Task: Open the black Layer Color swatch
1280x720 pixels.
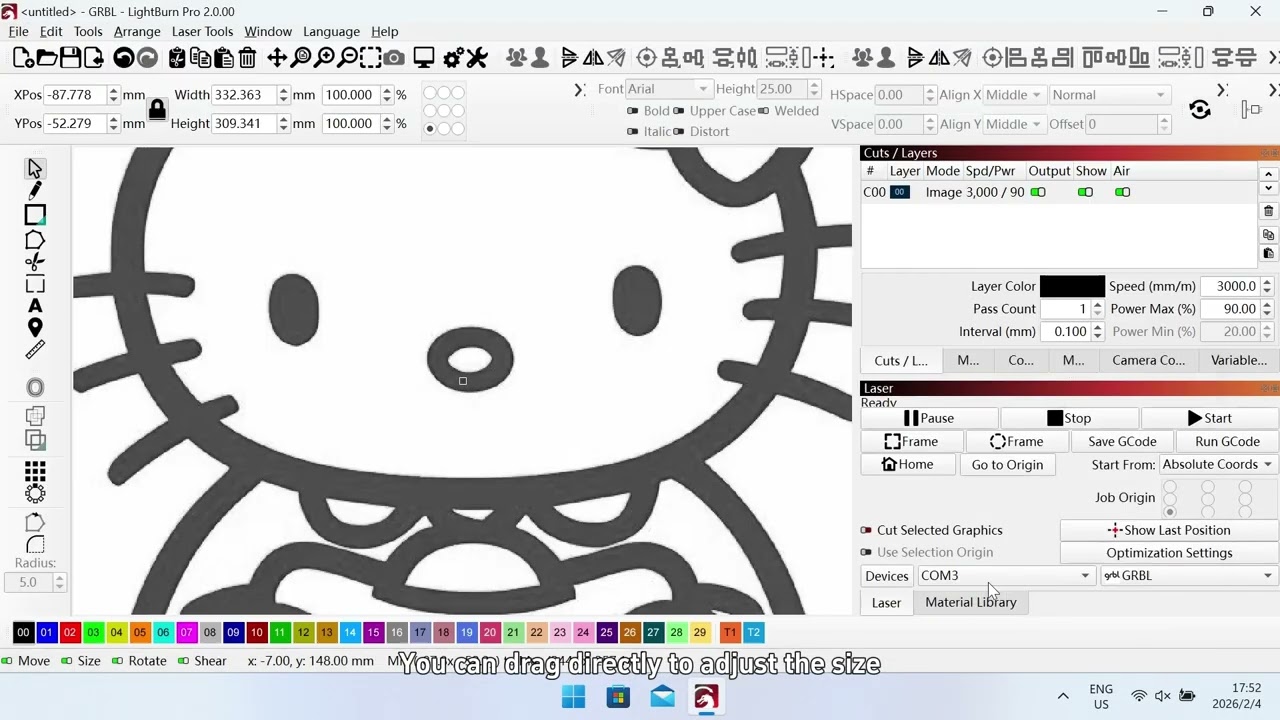Action: tap(1072, 286)
